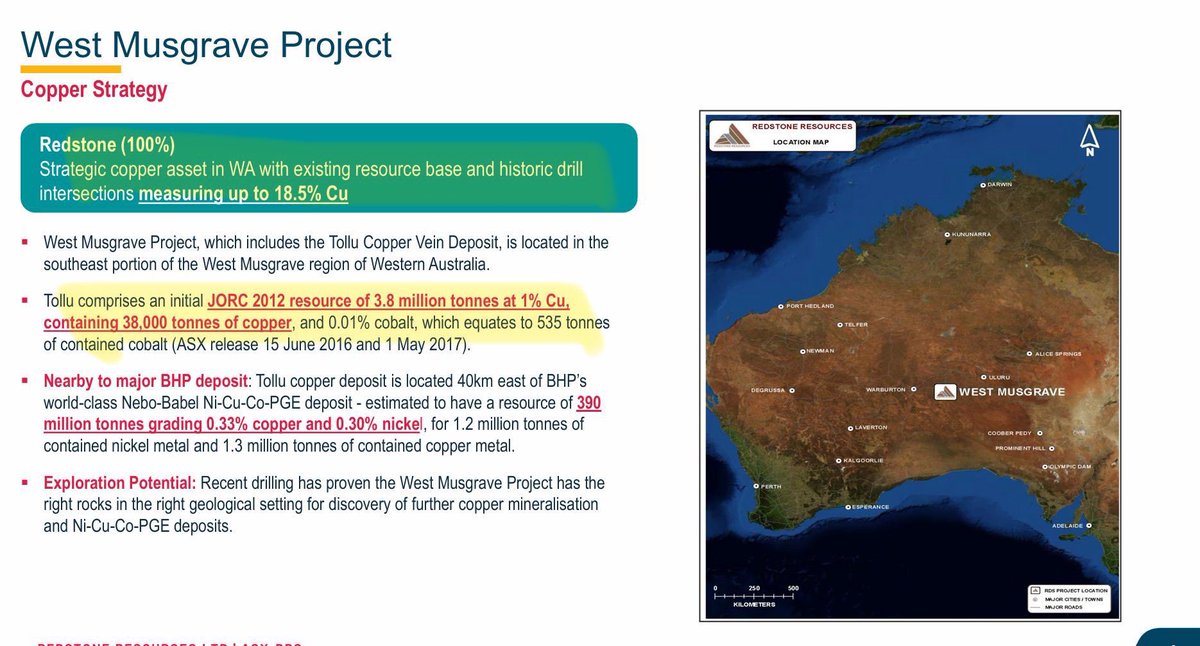Viewport: 1200px width, 646px height.
Task: Click the Port Hedland marker on map
Action: (x=782, y=306)
